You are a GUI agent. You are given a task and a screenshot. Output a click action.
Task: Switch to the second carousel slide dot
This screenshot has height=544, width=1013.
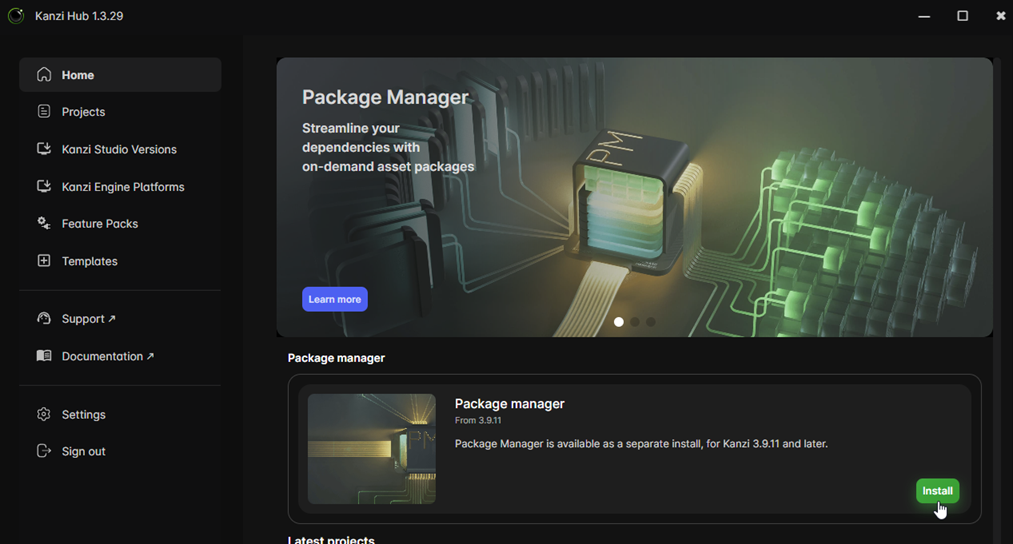[x=634, y=322]
